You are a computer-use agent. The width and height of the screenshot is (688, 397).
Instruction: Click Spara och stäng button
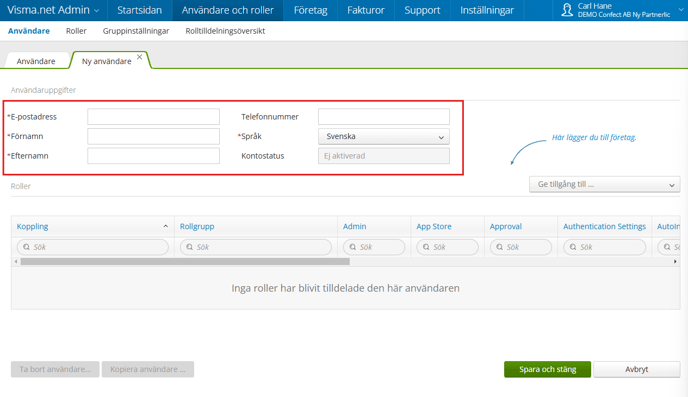pos(548,369)
